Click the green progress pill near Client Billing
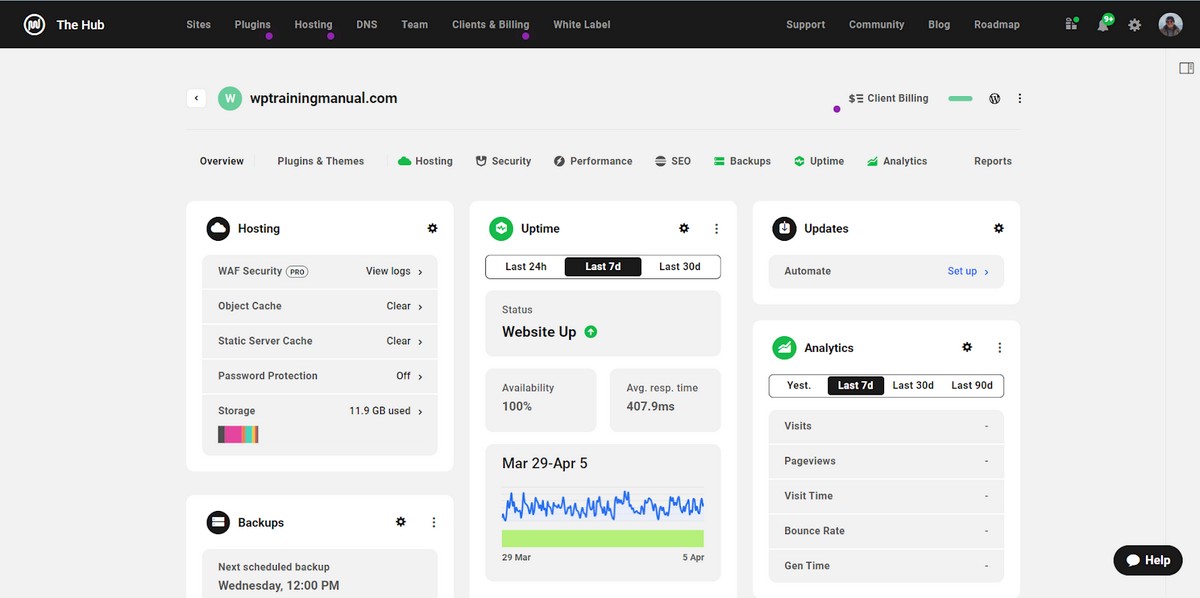Screen dimensions: 1200x598 [x=960, y=98]
